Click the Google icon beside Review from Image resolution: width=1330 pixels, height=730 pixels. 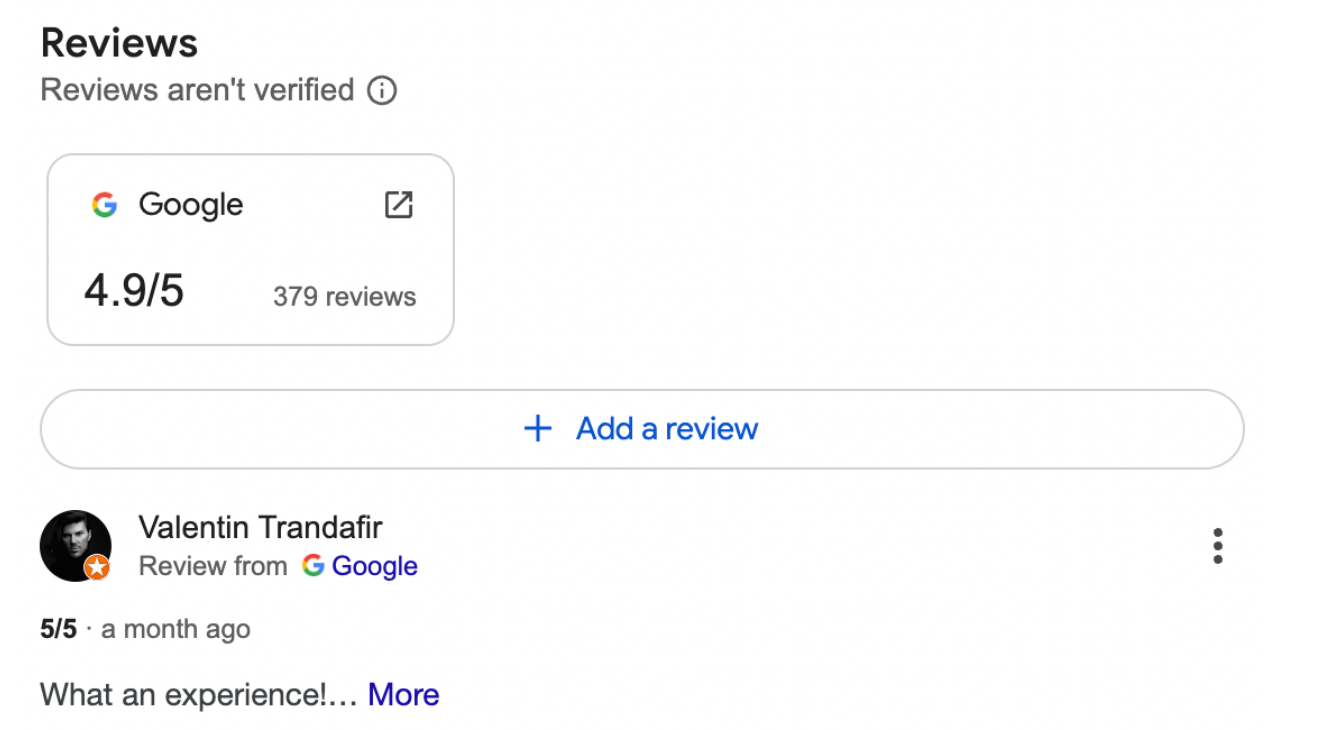pyautogui.click(x=312, y=566)
